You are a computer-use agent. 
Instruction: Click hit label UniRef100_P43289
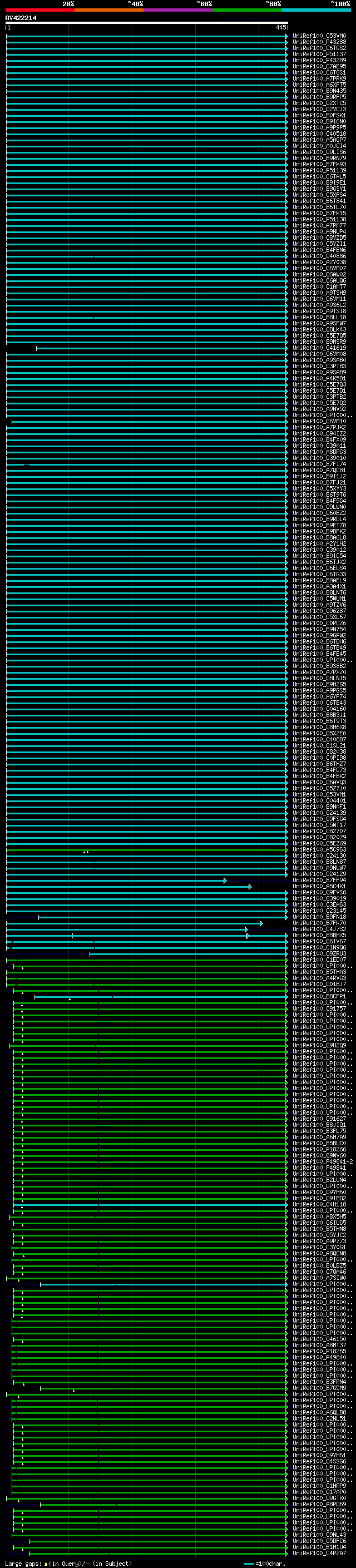[x=319, y=60]
